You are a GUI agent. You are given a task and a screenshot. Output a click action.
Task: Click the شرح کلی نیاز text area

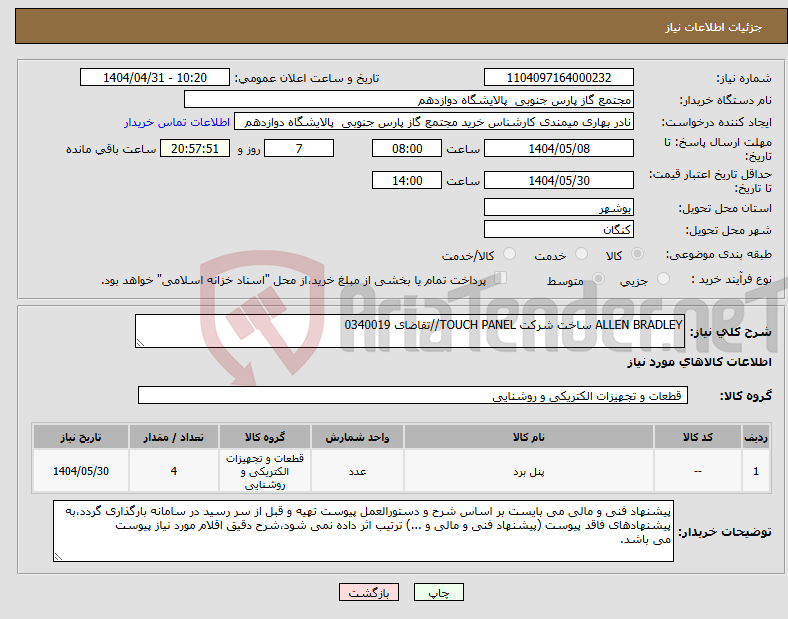coord(410,331)
